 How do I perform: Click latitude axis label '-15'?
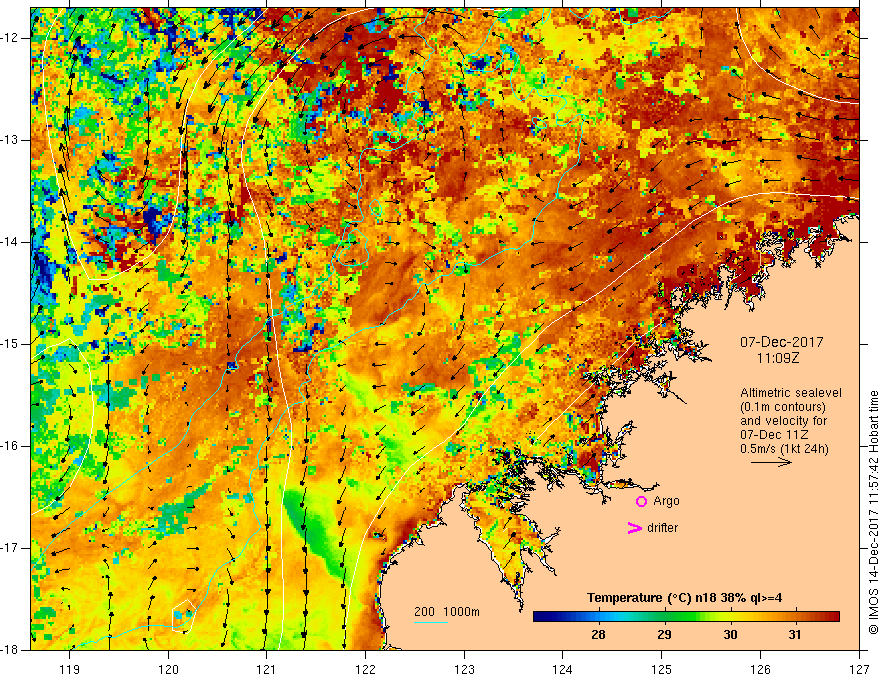[10, 344]
